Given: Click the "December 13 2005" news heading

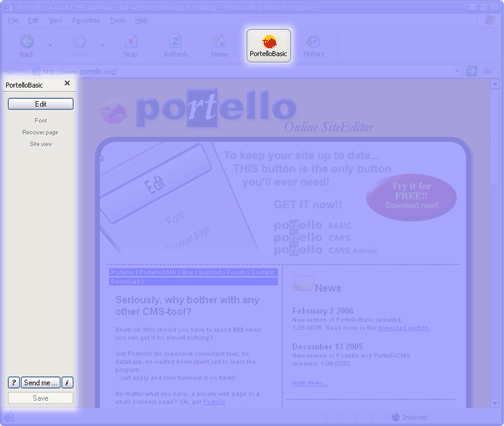Looking at the screenshot, I should 327,347.
